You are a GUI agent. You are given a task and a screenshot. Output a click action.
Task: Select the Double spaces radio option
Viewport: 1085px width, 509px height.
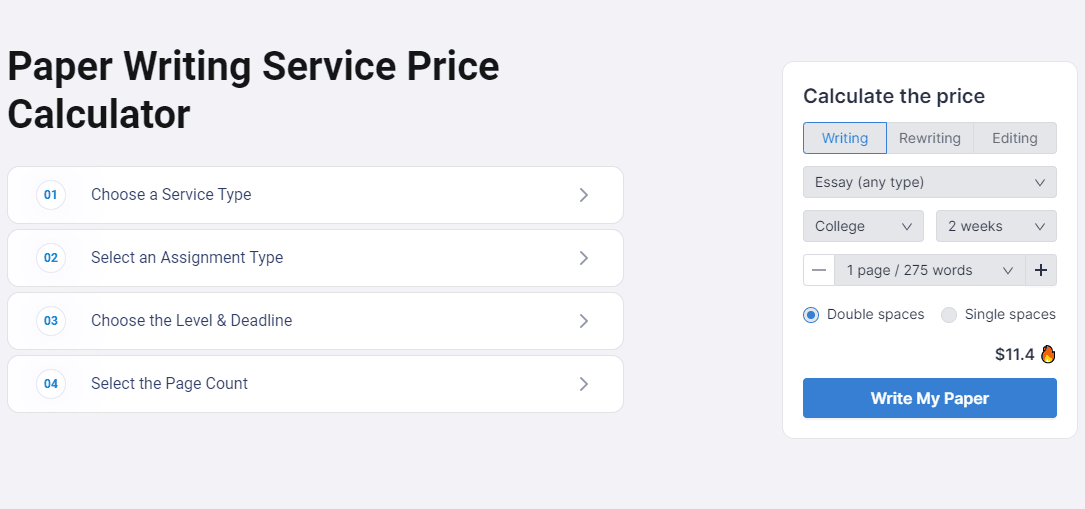click(x=811, y=315)
